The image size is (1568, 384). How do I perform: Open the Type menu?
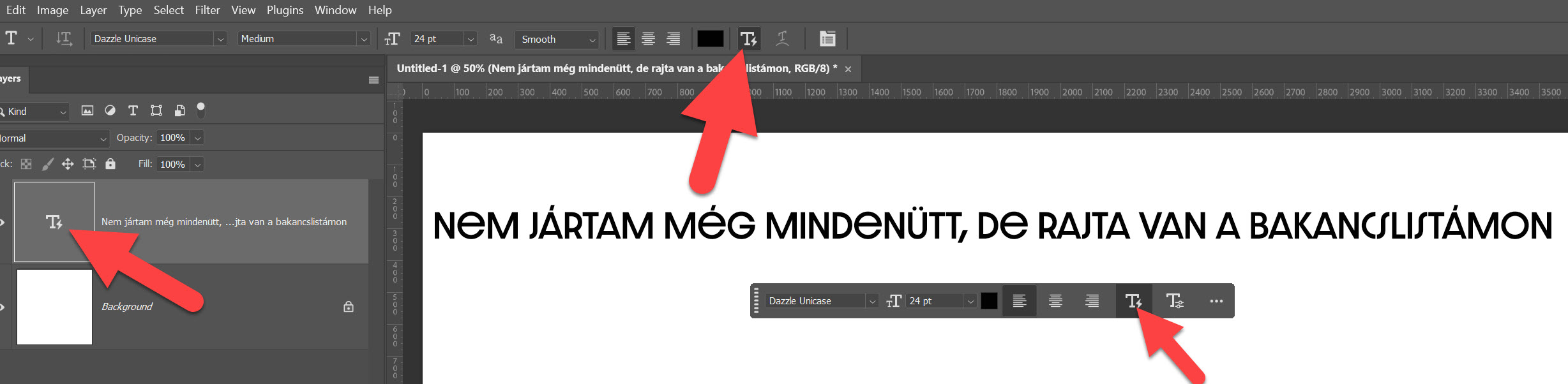tap(130, 10)
